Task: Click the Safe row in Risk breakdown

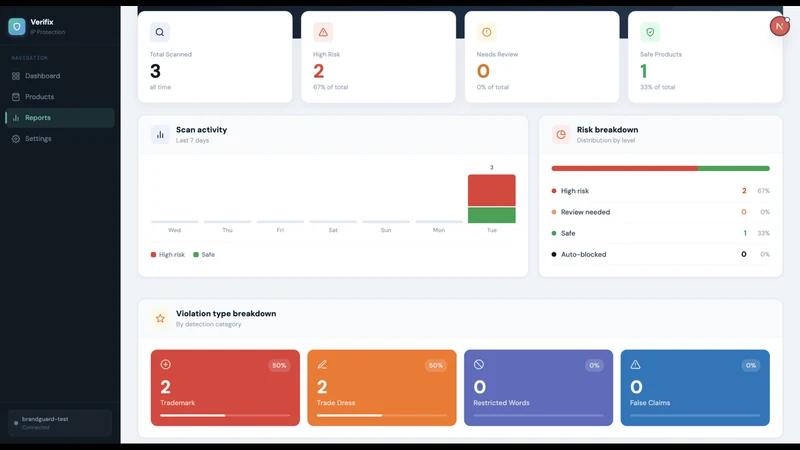Action: (x=660, y=233)
